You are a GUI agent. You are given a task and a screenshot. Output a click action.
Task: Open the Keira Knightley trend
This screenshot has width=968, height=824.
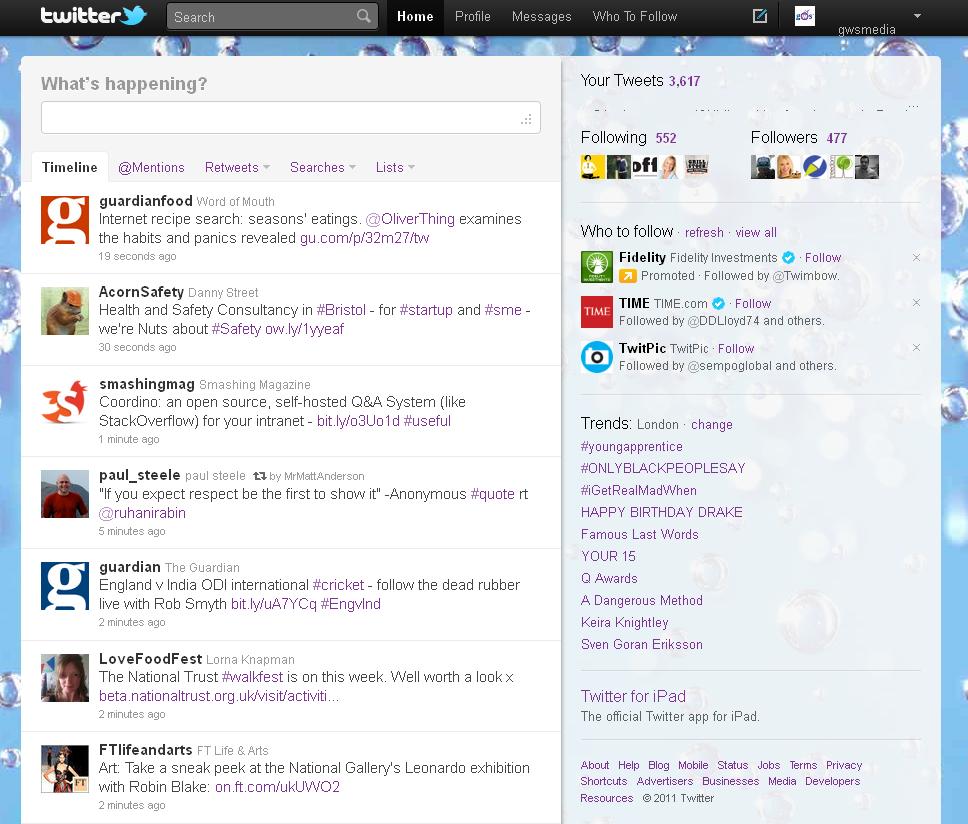624,622
